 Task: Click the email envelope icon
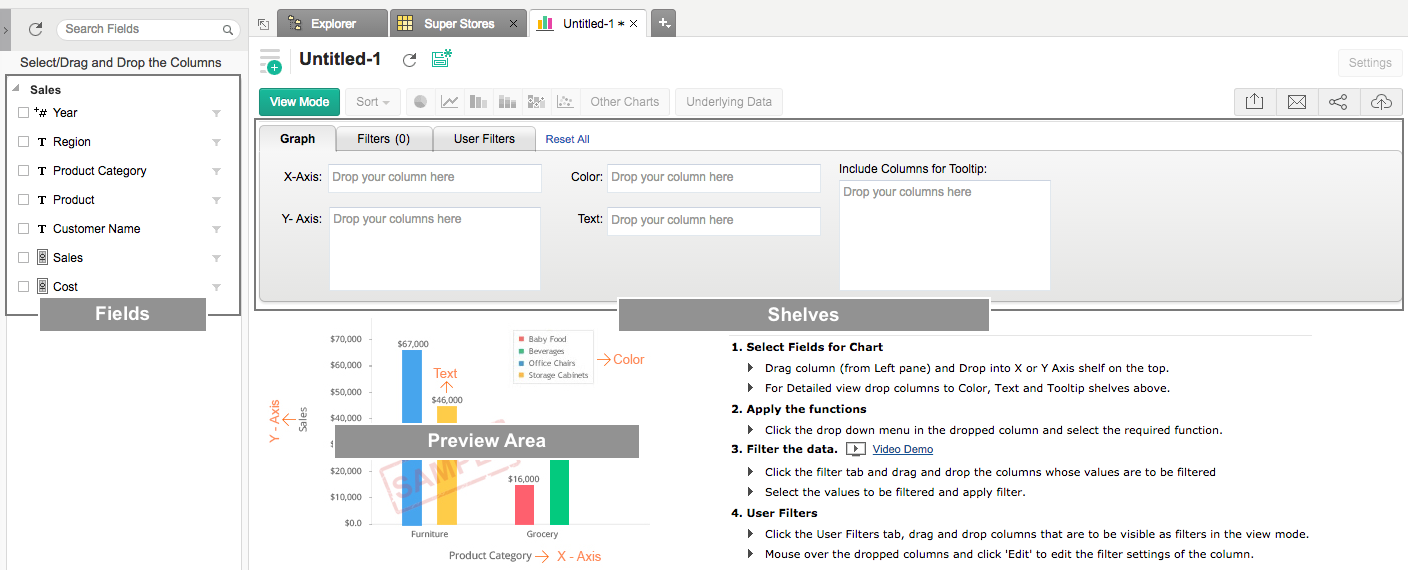(1297, 102)
